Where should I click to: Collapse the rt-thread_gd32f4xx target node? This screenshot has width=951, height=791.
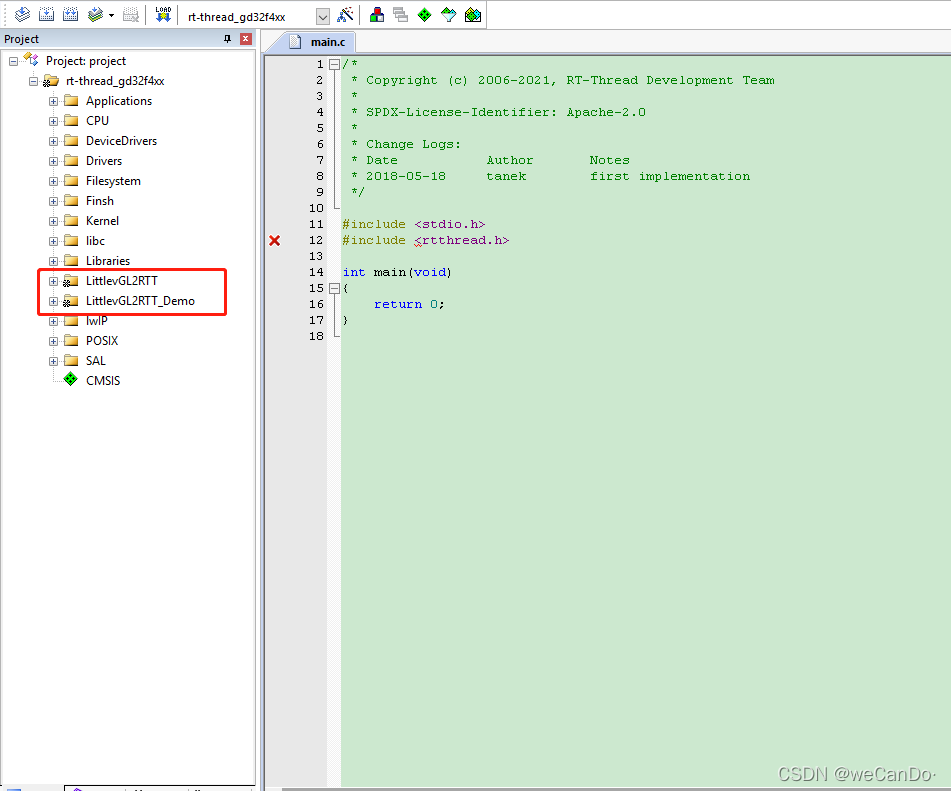click(x=33, y=81)
